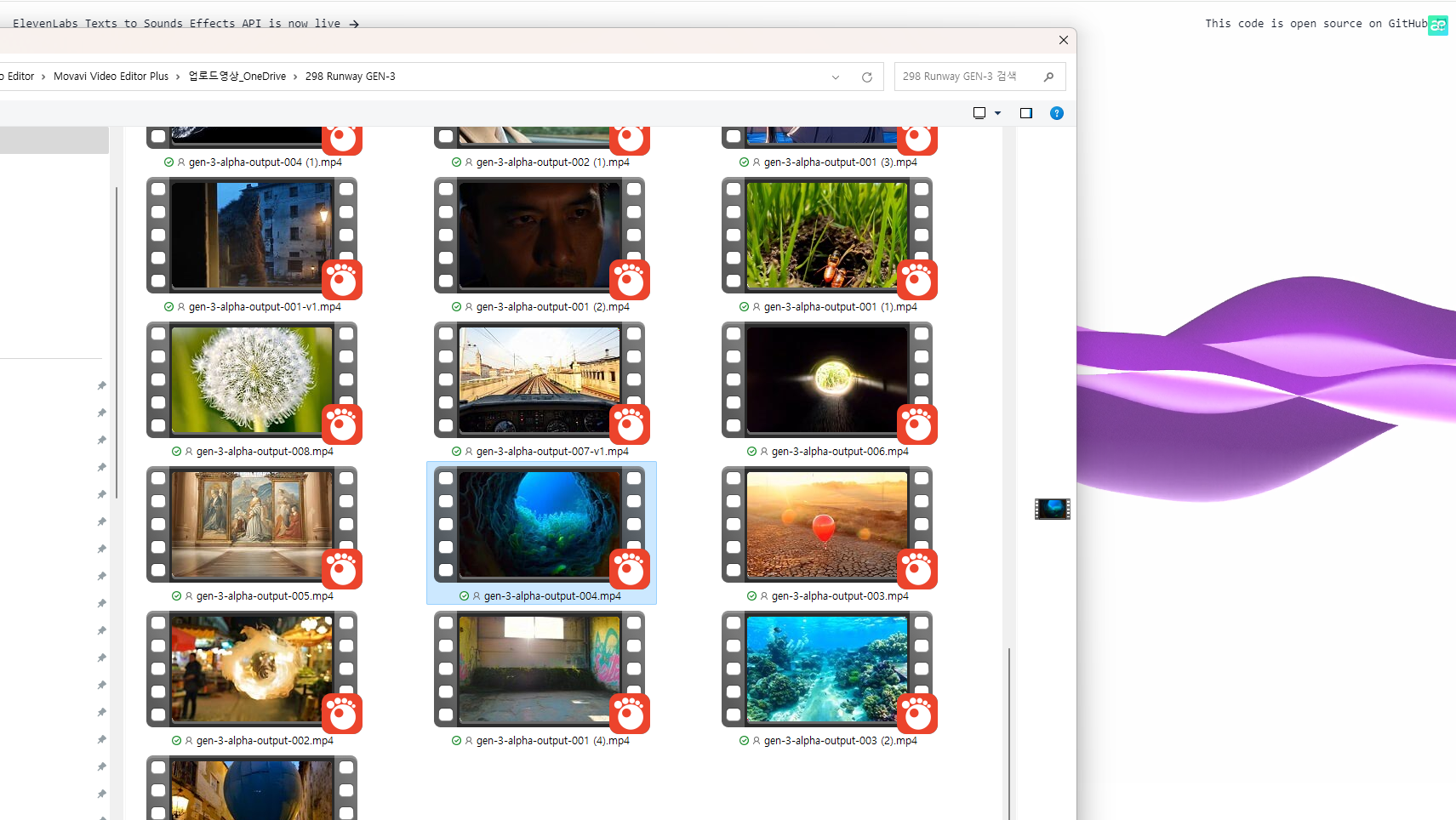This screenshot has width=1456, height=820.
Task: Click the small dragged video thumbnail icon
Action: [x=1053, y=509]
